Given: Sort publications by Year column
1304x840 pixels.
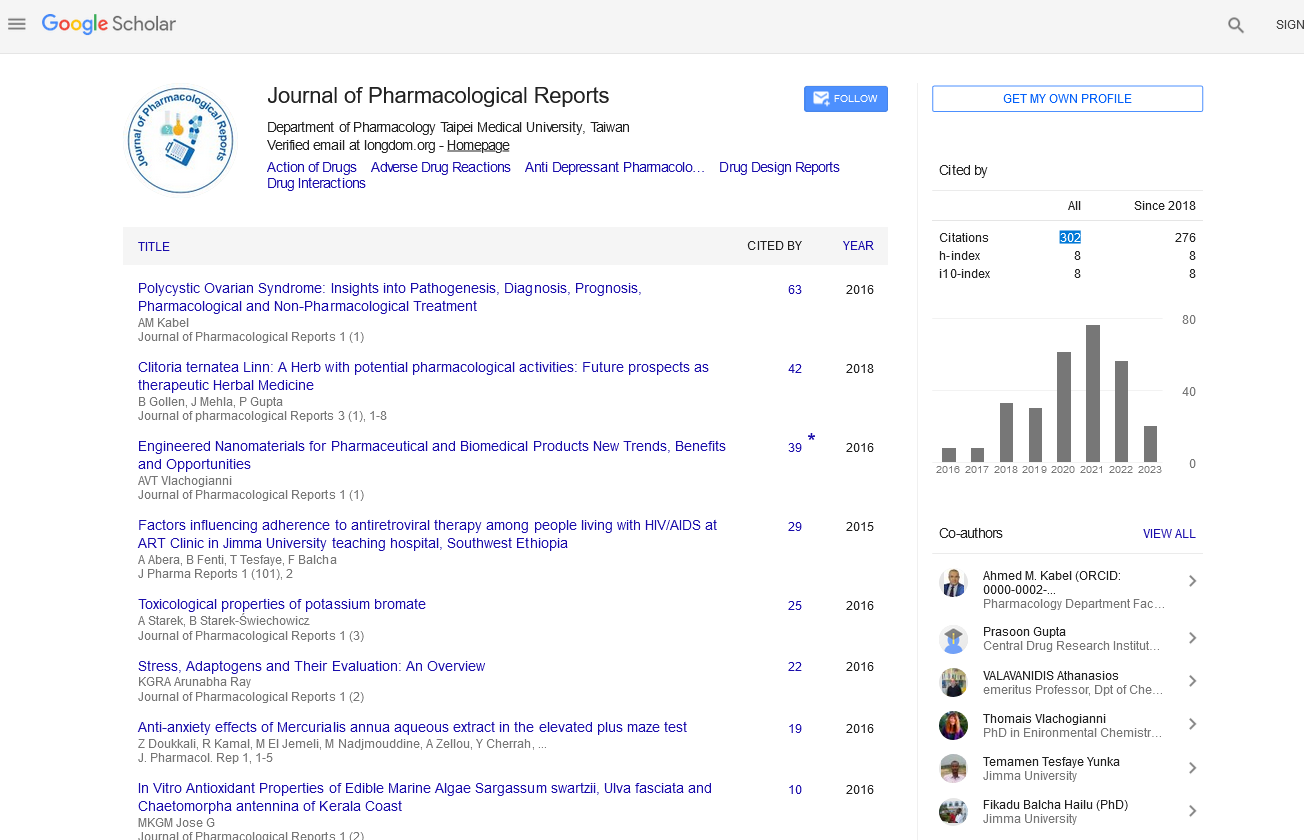Looking at the screenshot, I should pos(857,246).
